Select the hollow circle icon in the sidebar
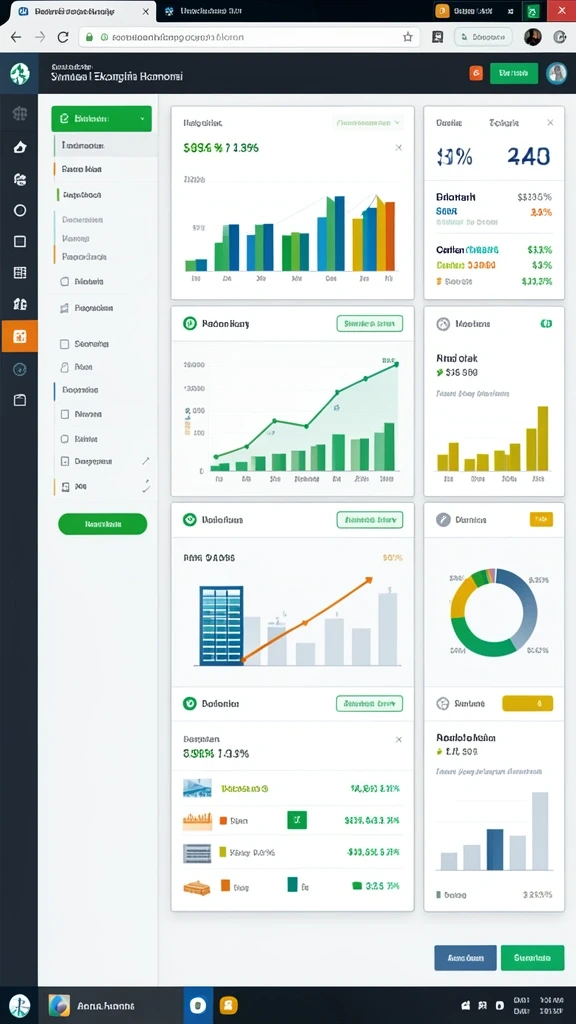This screenshot has height=1024, width=576. point(20,210)
